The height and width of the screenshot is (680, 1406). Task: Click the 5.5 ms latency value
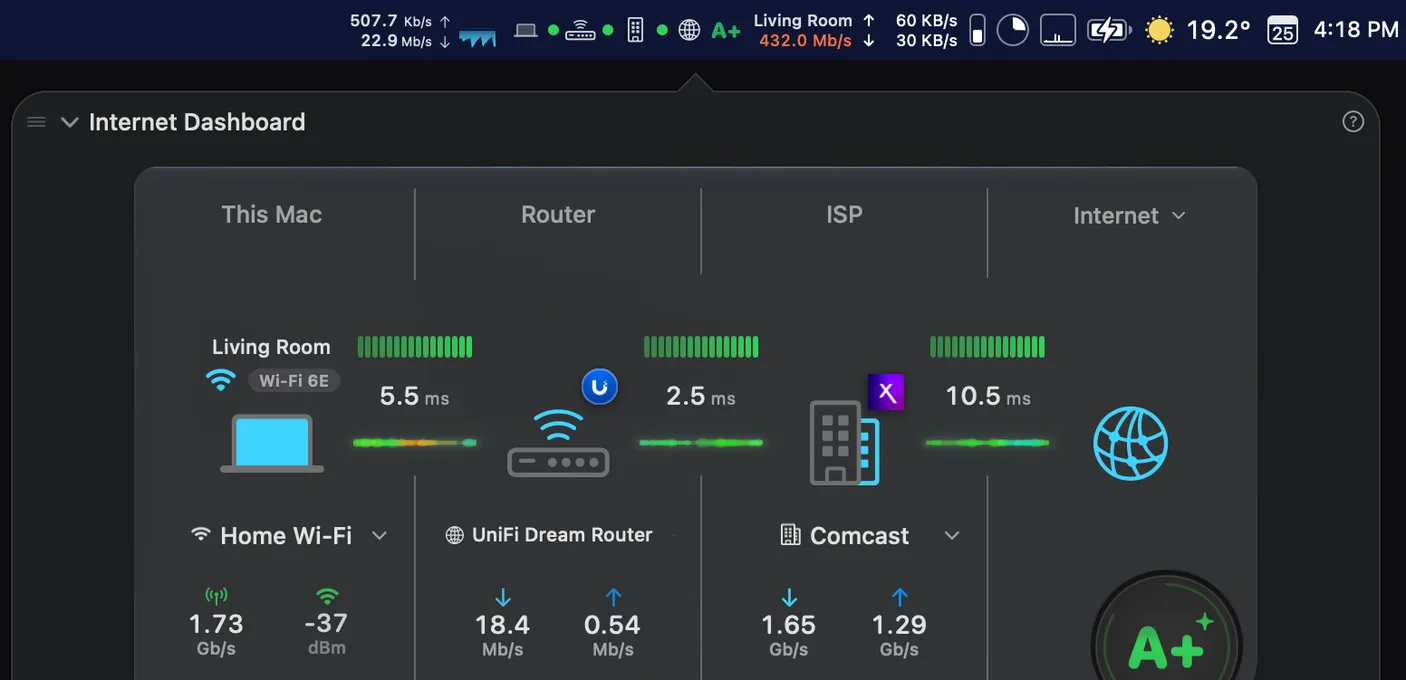(x=414, y=397)
